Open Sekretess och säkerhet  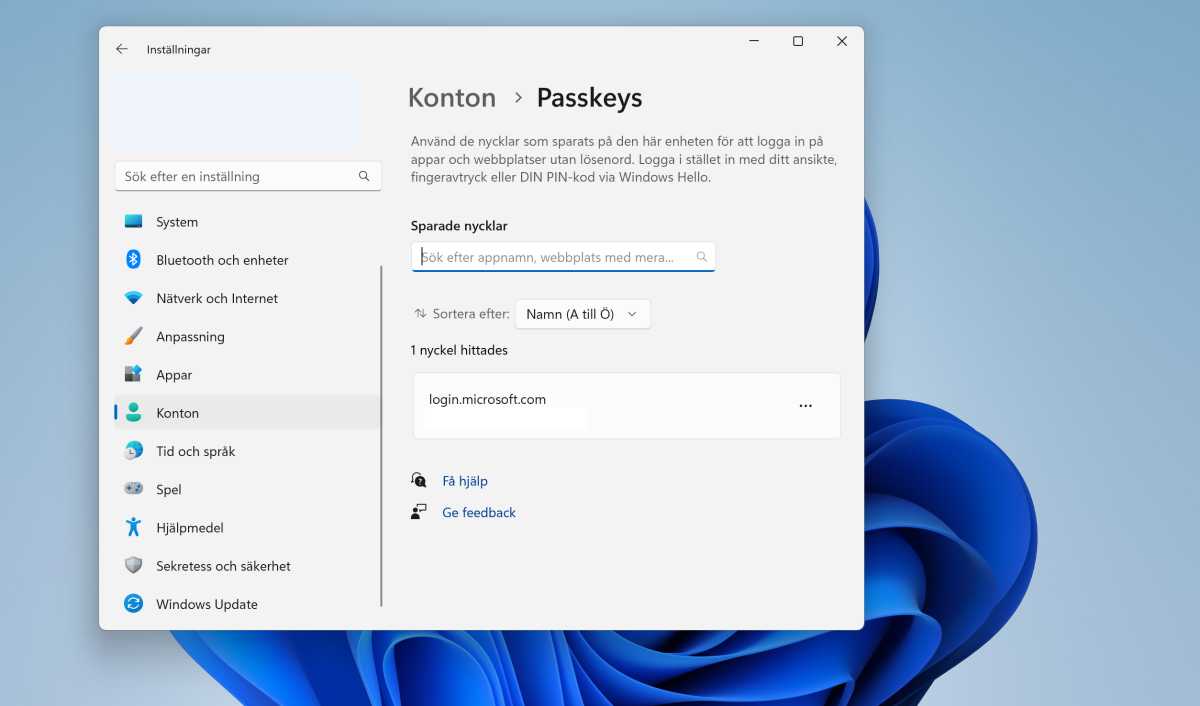click(224, 565)
